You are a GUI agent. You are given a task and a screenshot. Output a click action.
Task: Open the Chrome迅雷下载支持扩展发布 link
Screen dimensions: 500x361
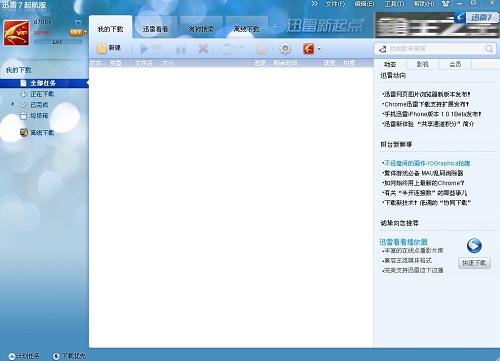(x=426, y=104)
